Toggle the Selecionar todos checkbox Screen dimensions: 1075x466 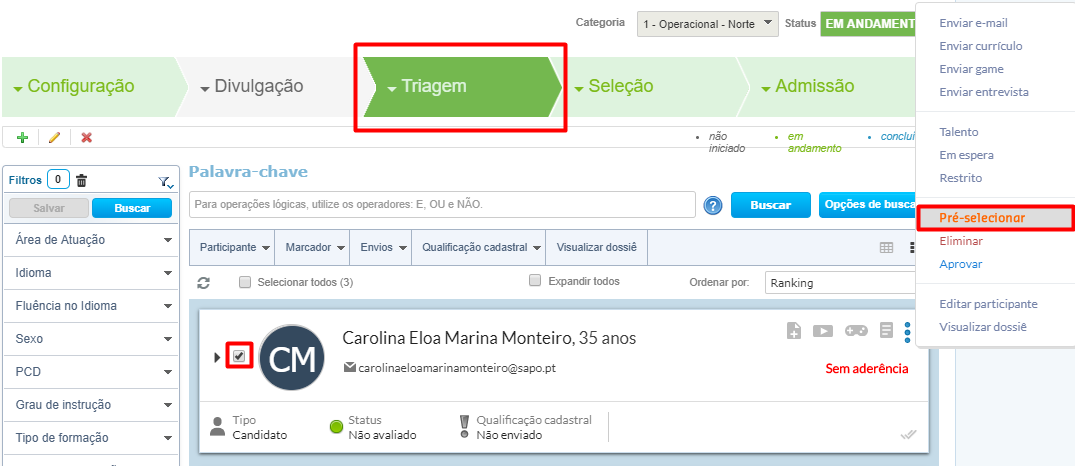245,282
